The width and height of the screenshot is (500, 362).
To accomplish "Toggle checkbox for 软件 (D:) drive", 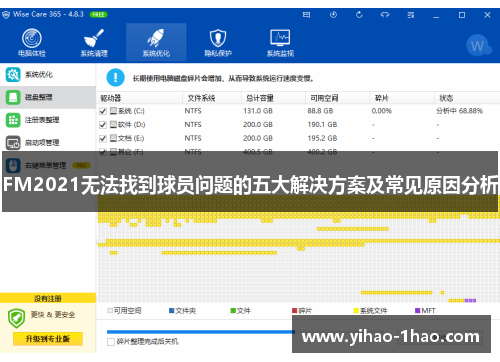I will 103,125.
